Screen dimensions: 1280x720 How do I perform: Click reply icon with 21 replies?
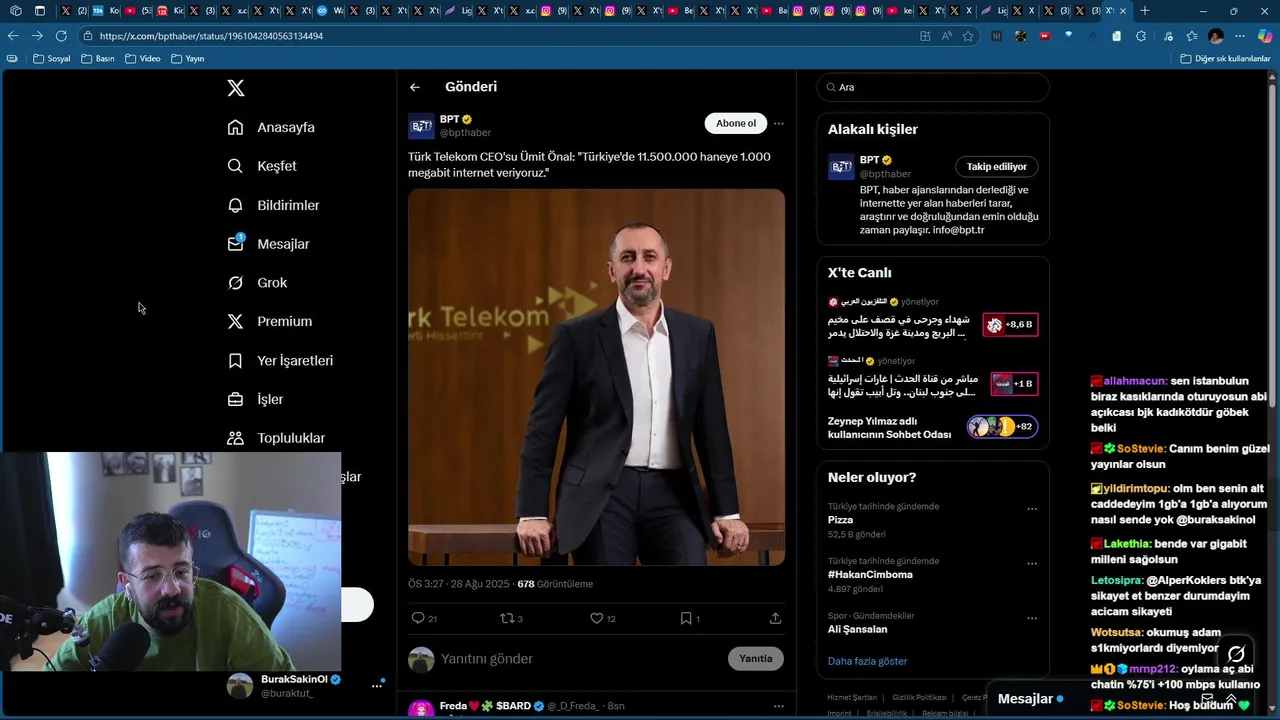419,618
